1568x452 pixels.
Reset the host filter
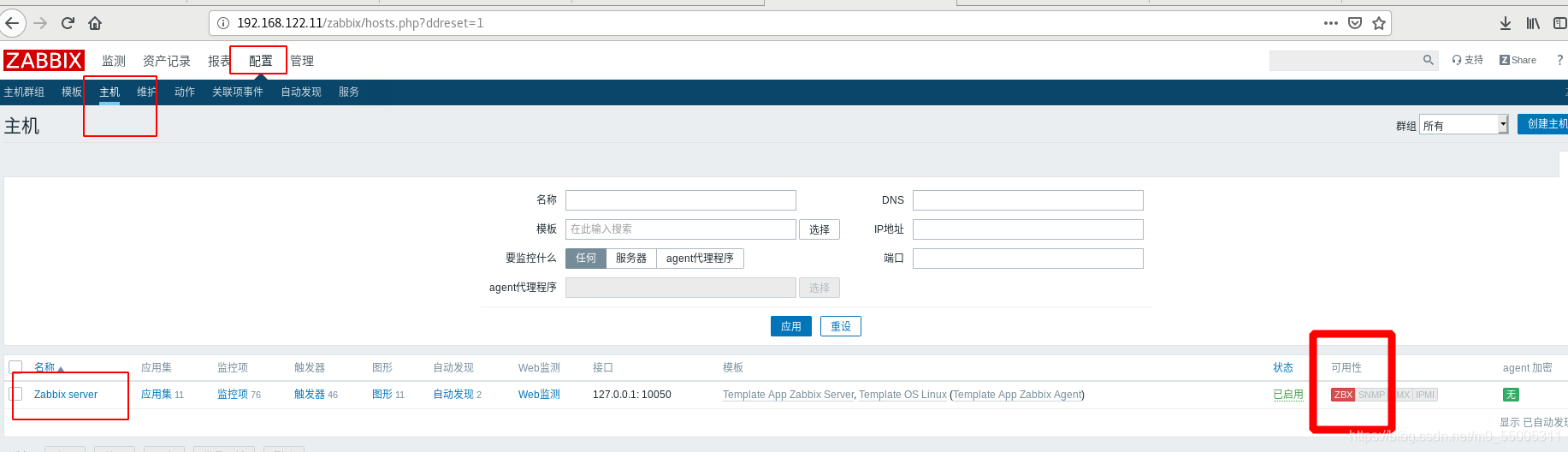(x=841, y=326)
